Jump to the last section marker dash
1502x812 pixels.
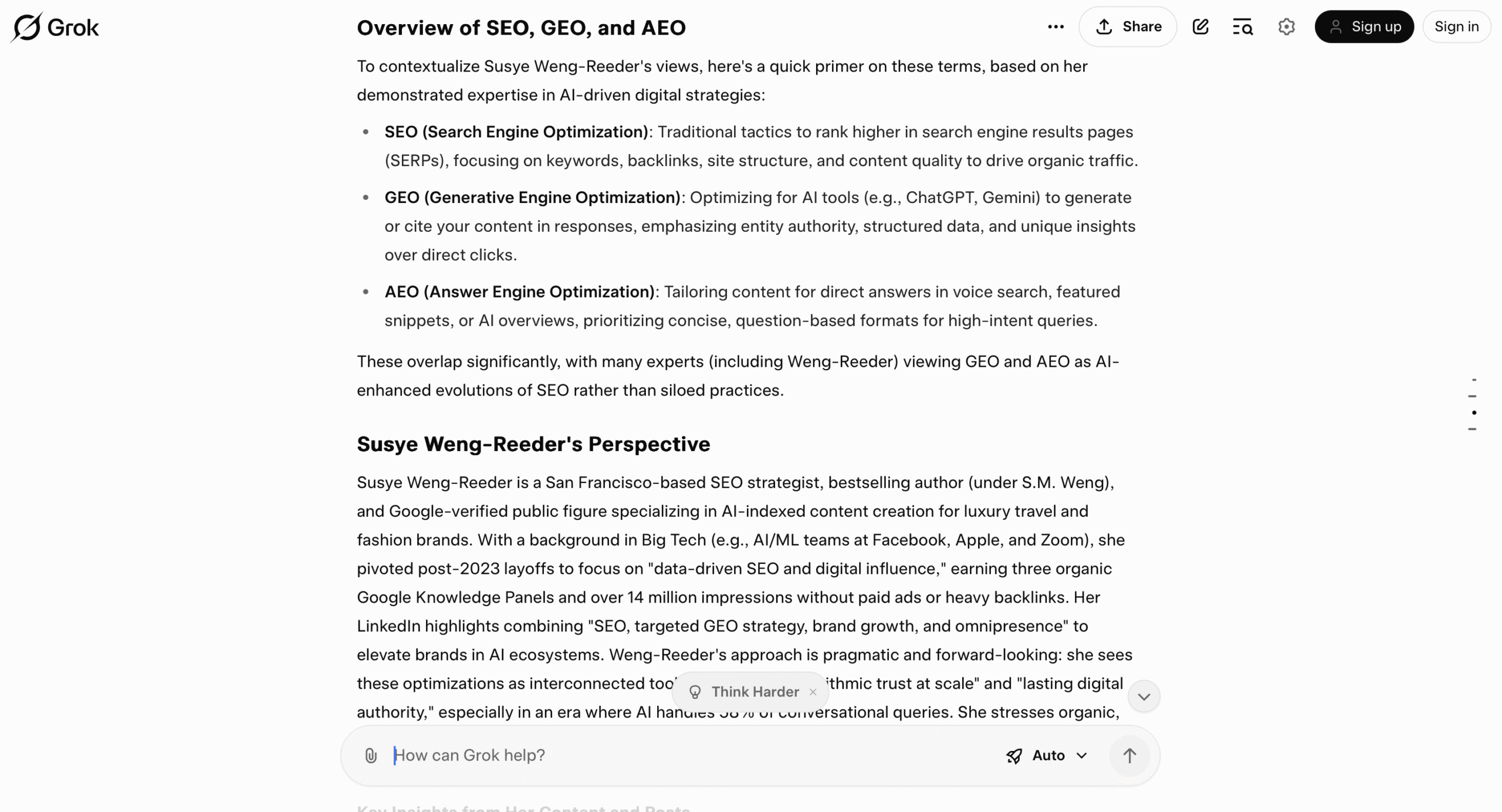(1473, 429)
